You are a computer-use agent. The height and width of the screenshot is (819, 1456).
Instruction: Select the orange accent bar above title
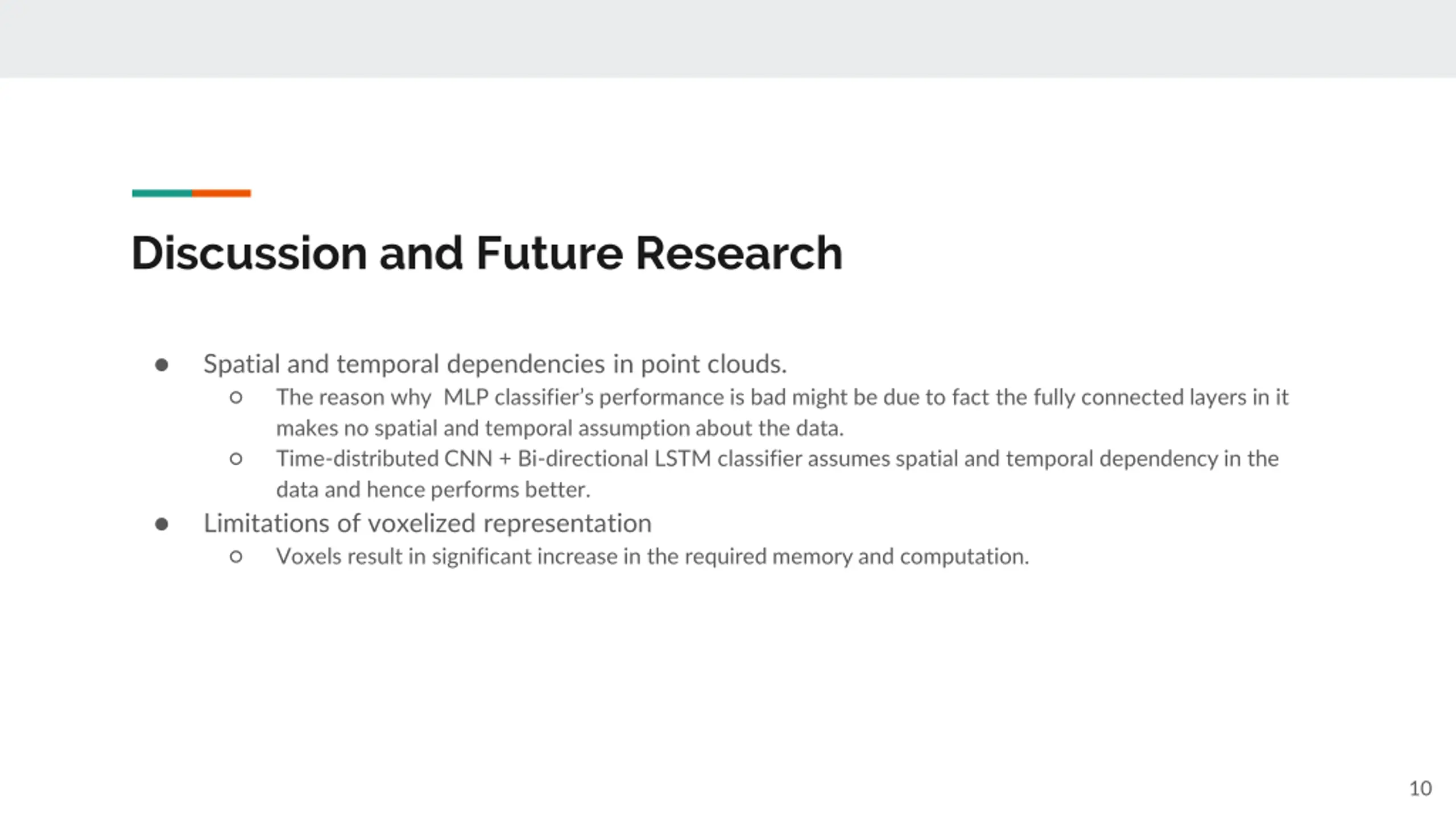[221, 193]
